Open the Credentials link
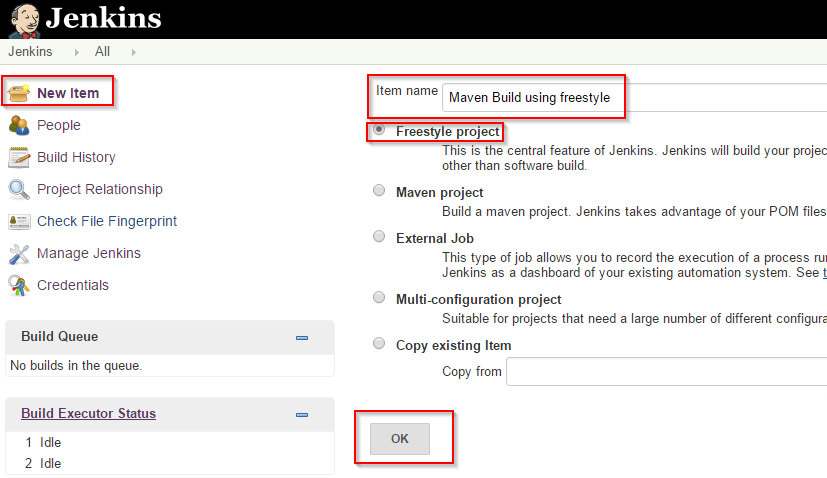 [73, 285]
